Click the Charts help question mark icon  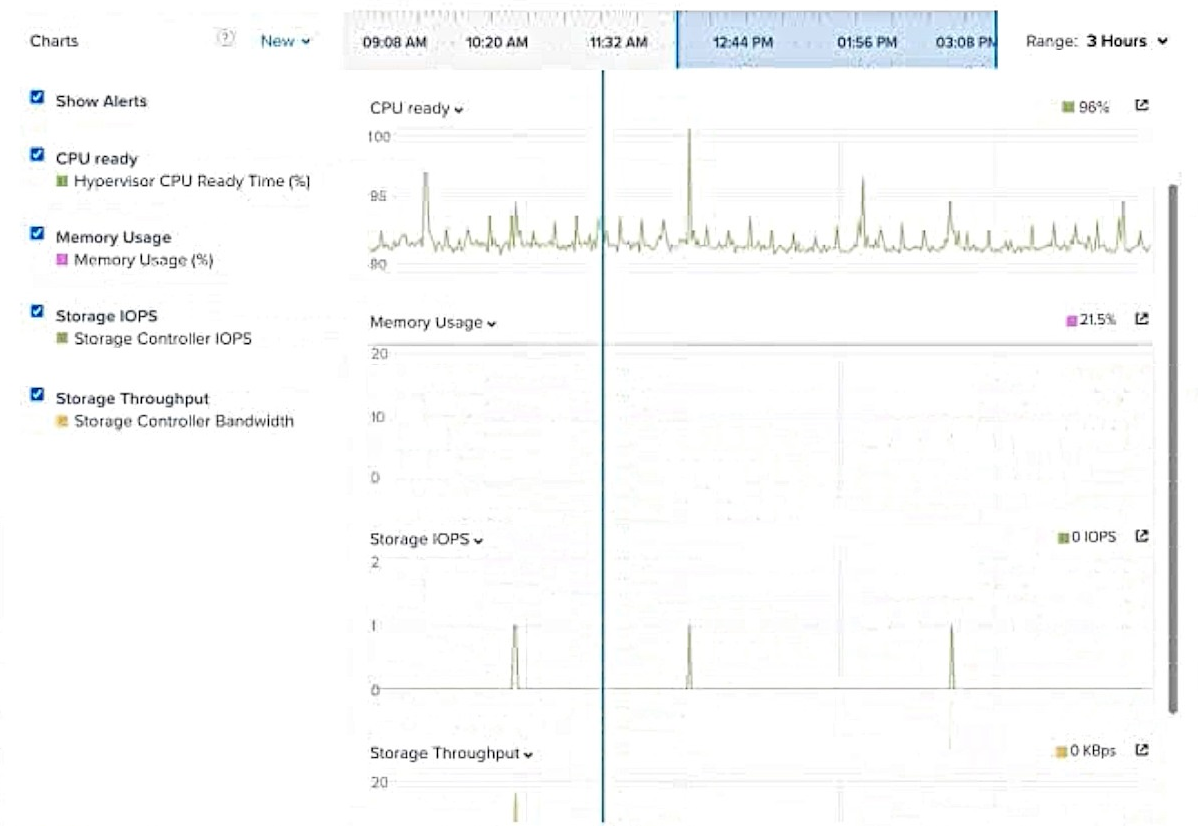click(x=226, y=39)
